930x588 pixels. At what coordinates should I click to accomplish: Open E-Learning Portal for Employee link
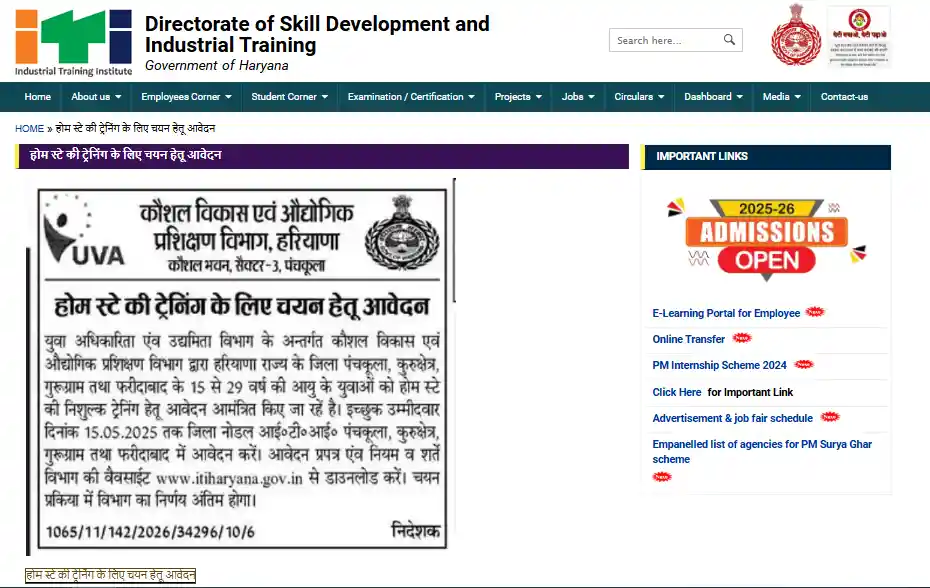(726, 313)
